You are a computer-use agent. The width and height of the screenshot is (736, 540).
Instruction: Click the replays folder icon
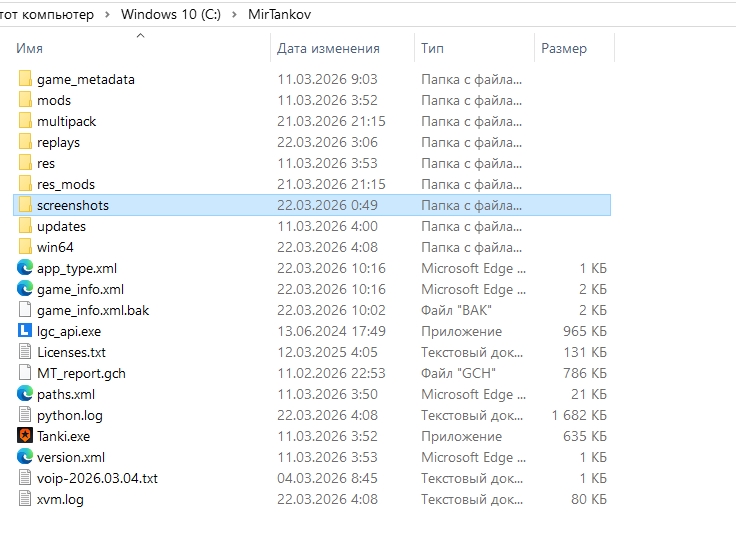pos(25,142)
